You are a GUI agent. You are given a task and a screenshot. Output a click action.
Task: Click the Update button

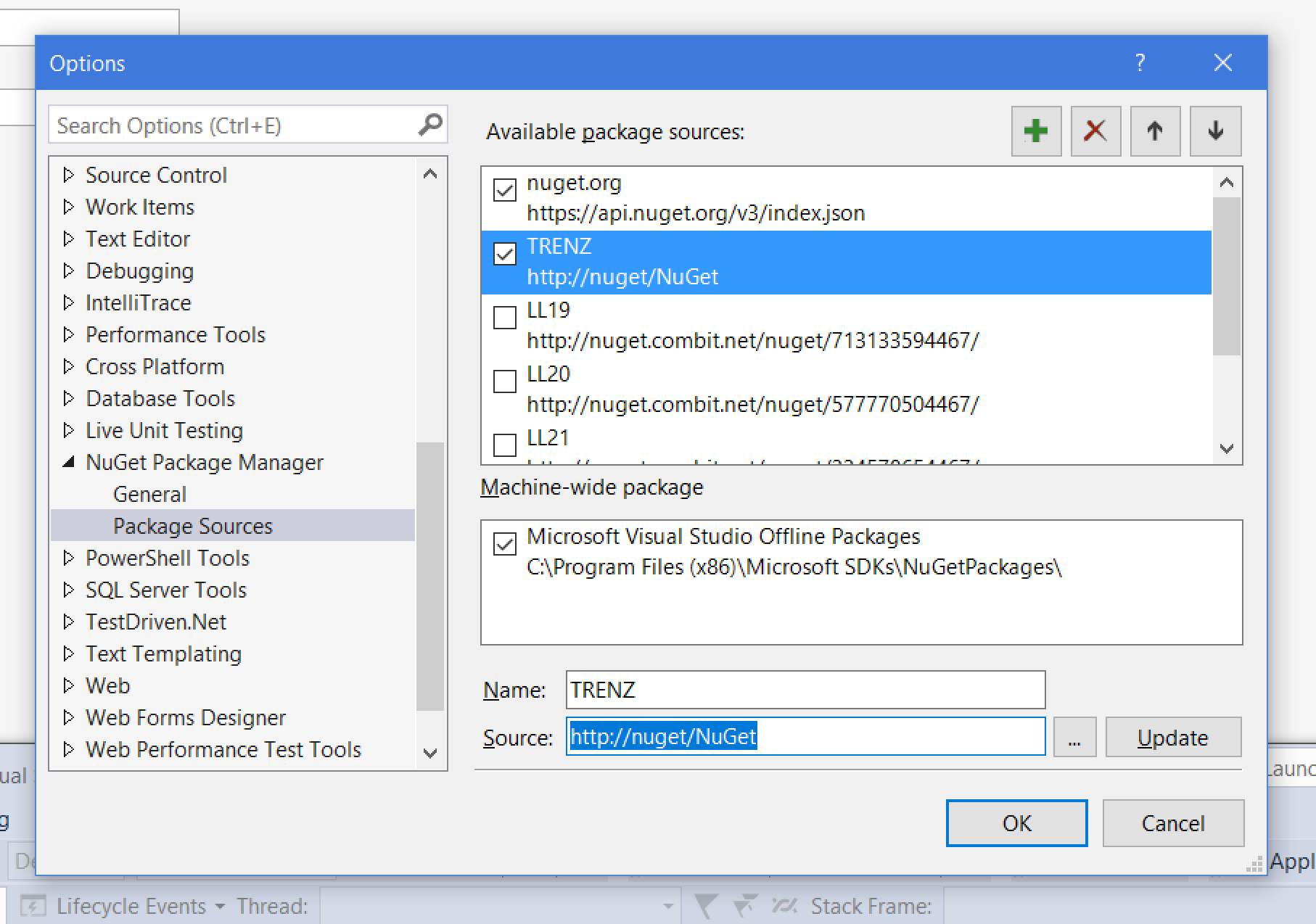point(1173,738)
